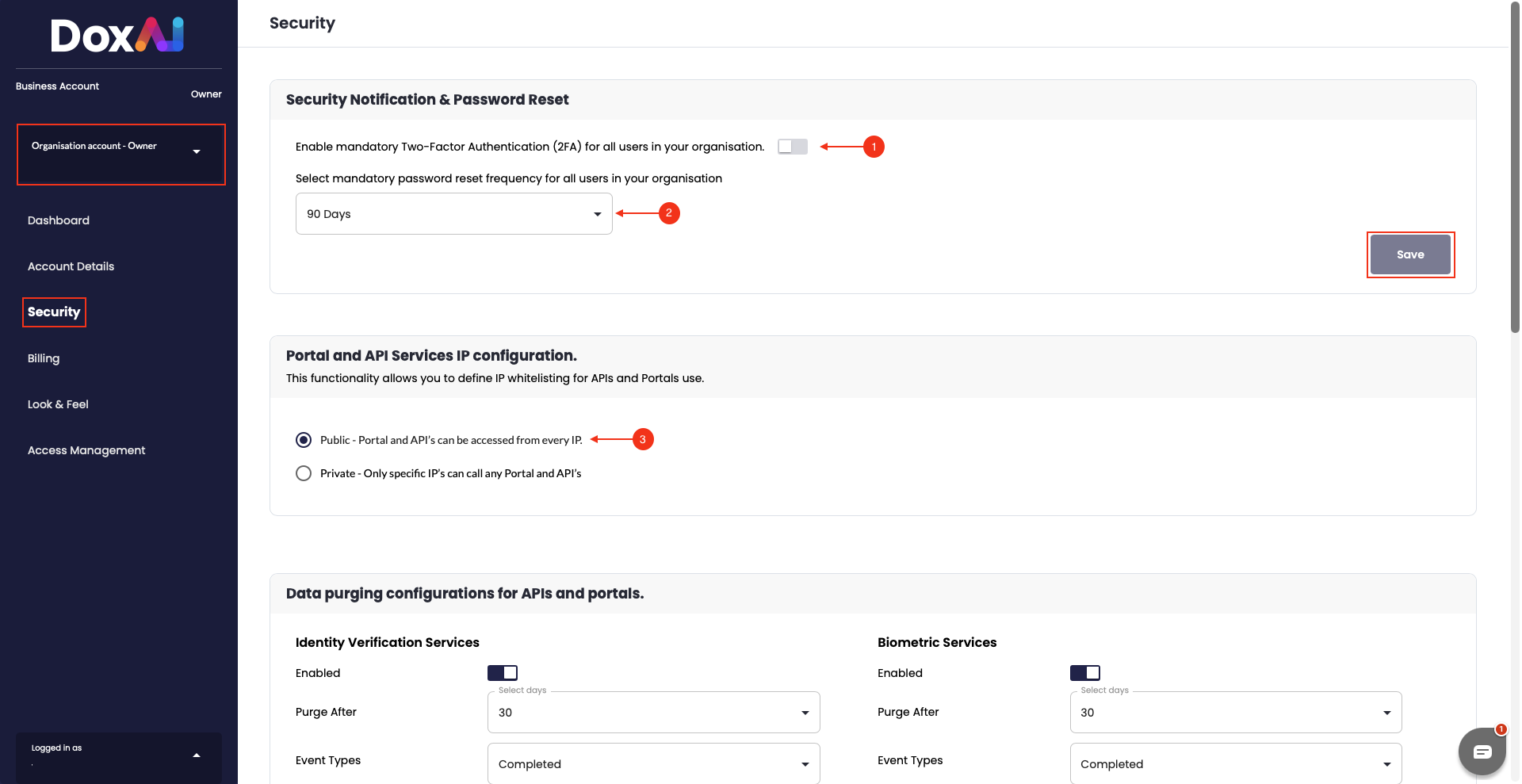Click the red annotation marker 1
Image resolution: width=1522 pixels, height=784 pixels.
pyautogui.click(x=874, y=147)
